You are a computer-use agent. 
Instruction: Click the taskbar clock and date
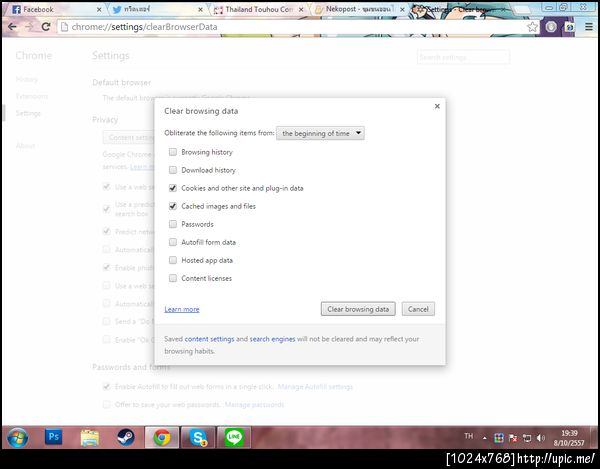click(569, 438)
